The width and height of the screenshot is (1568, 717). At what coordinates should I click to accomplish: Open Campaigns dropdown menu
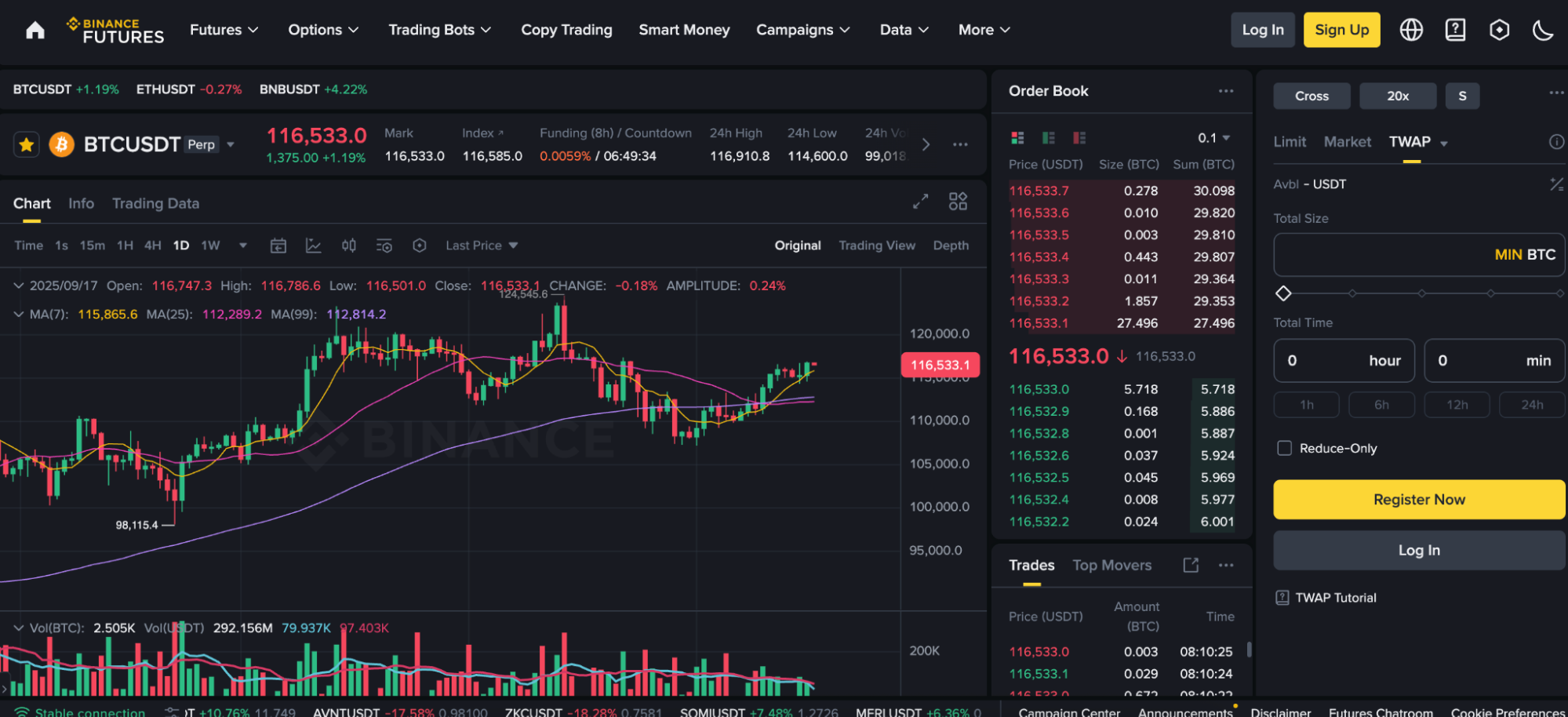click(802, 30)
